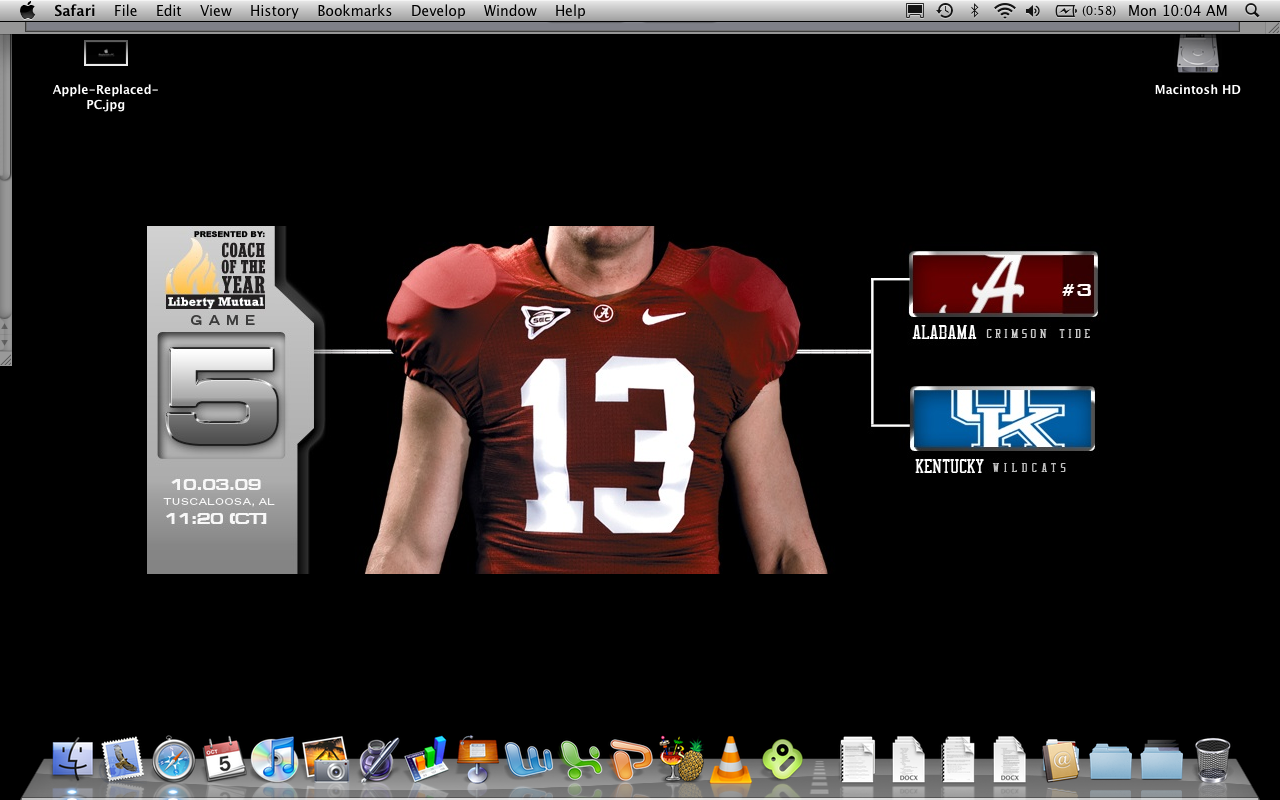This screenshot has height=800, width=1280.
Task: Open Numbers chart icon in Dock
Action: [x=427, y=760]
